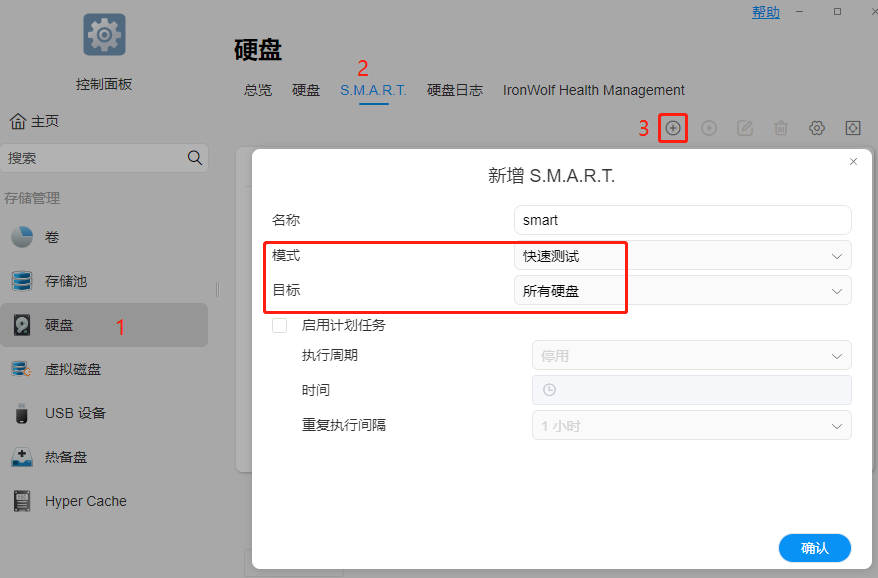Click the run task play icon
The image size is (878, 578).
pyautogui.click(x=709, y=128)
